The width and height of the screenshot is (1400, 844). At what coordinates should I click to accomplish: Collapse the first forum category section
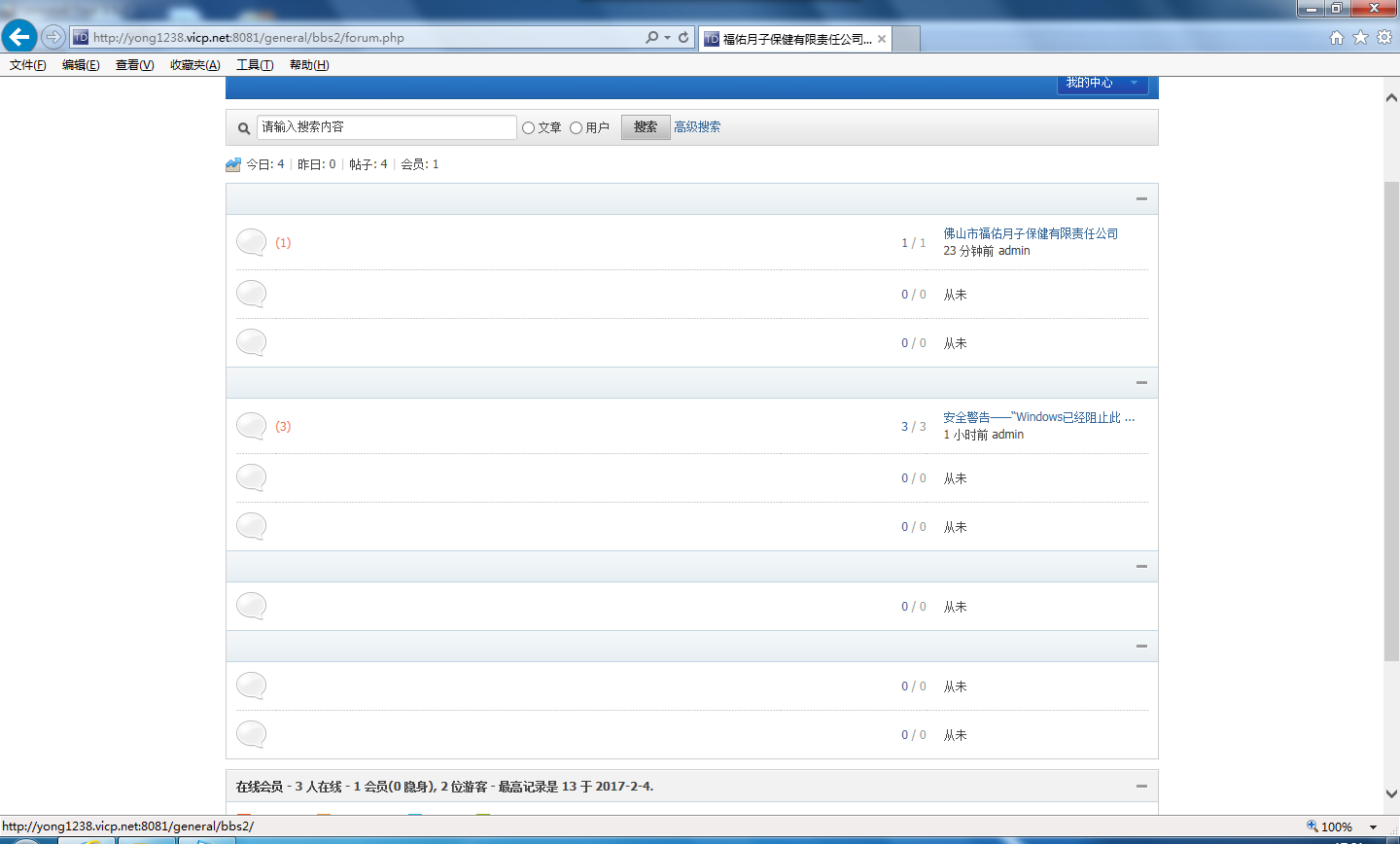[x=1141, y=199]
